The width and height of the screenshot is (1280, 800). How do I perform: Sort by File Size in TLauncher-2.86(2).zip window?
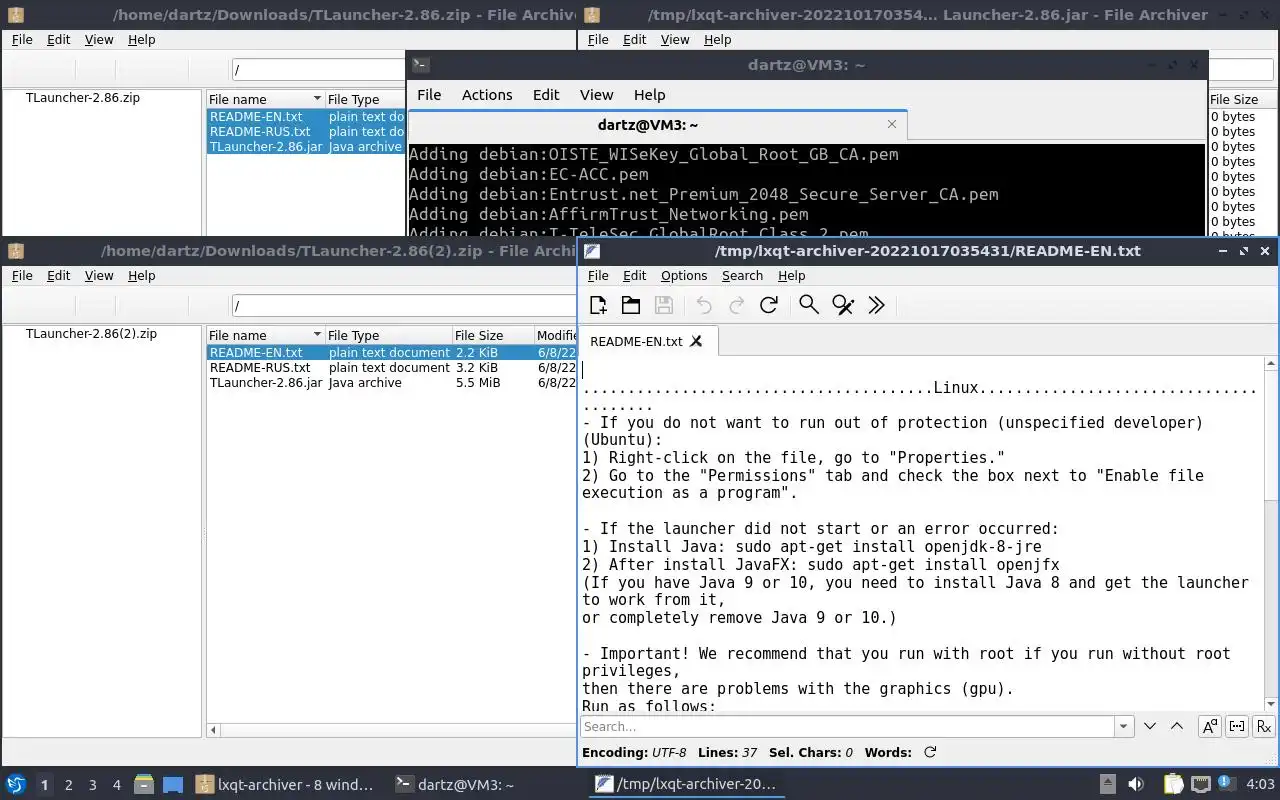[x=492, y=336]
